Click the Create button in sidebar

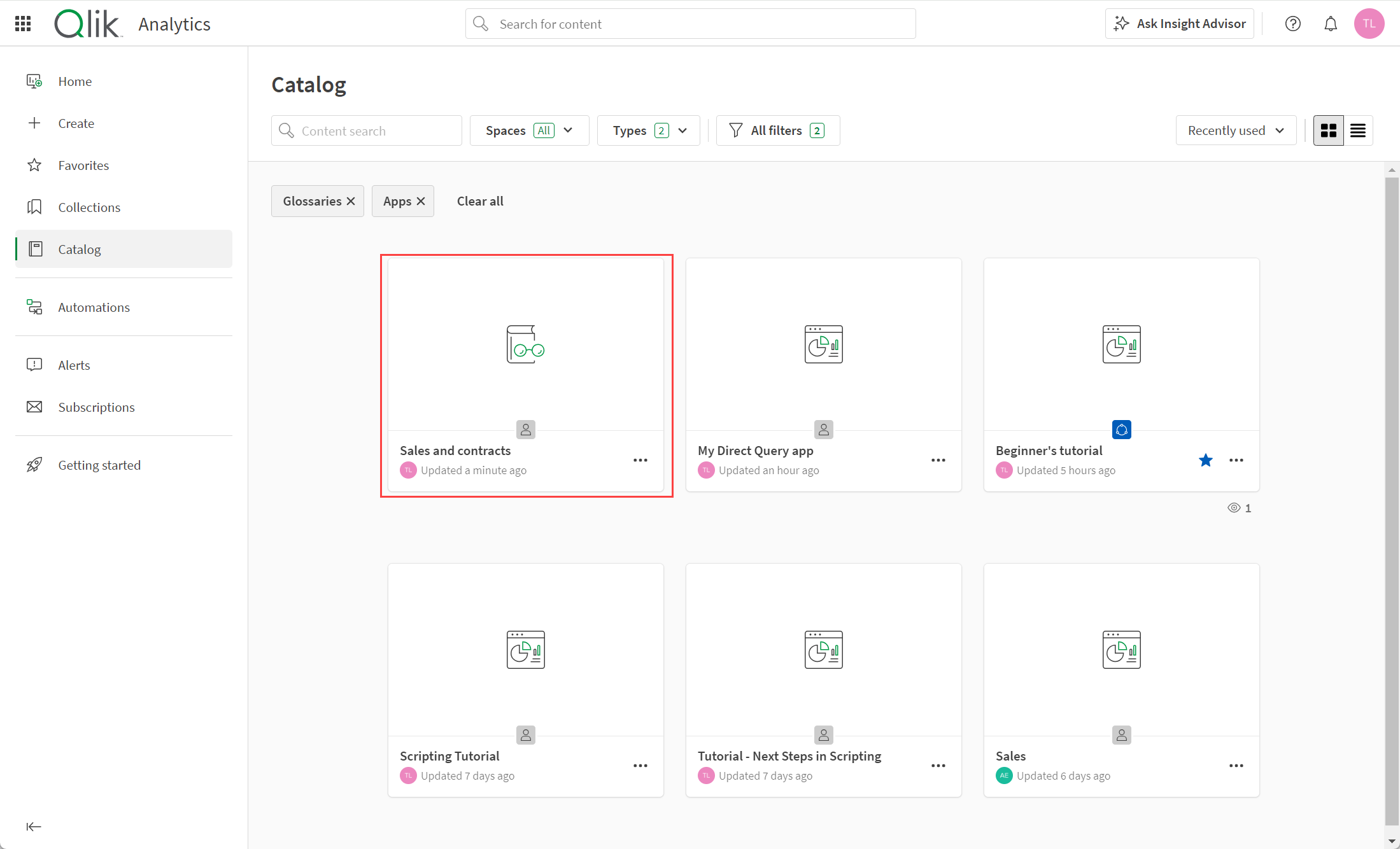coord(76,123)
